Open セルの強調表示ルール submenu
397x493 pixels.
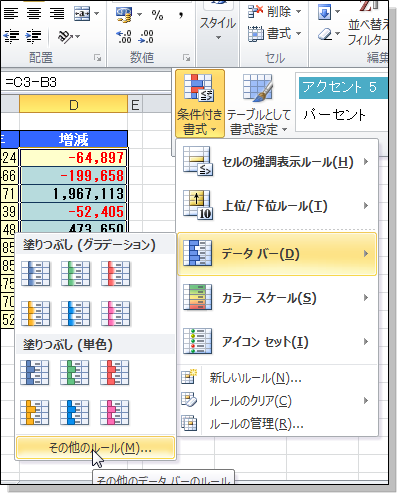tap(277, 162)
